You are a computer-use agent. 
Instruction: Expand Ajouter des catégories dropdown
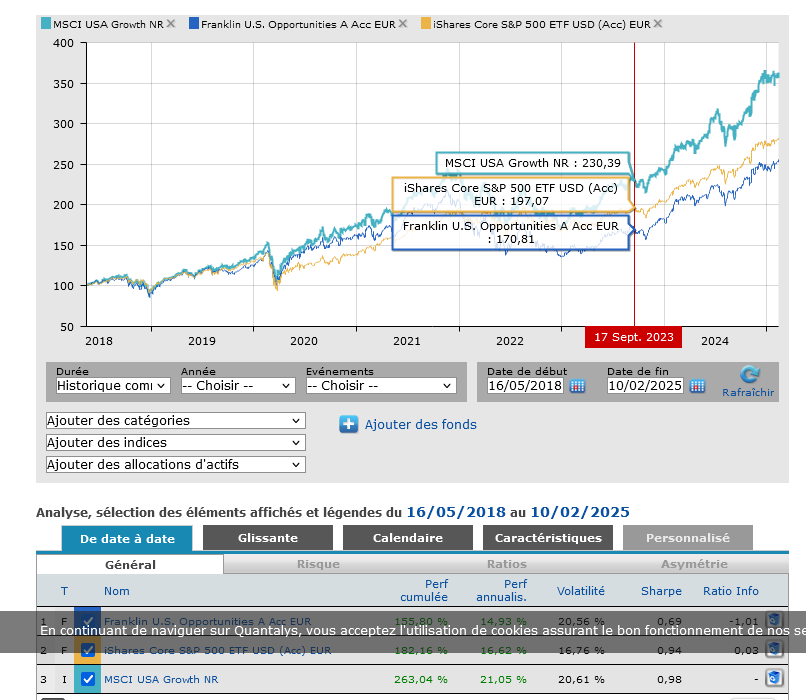tap(176, 420)
